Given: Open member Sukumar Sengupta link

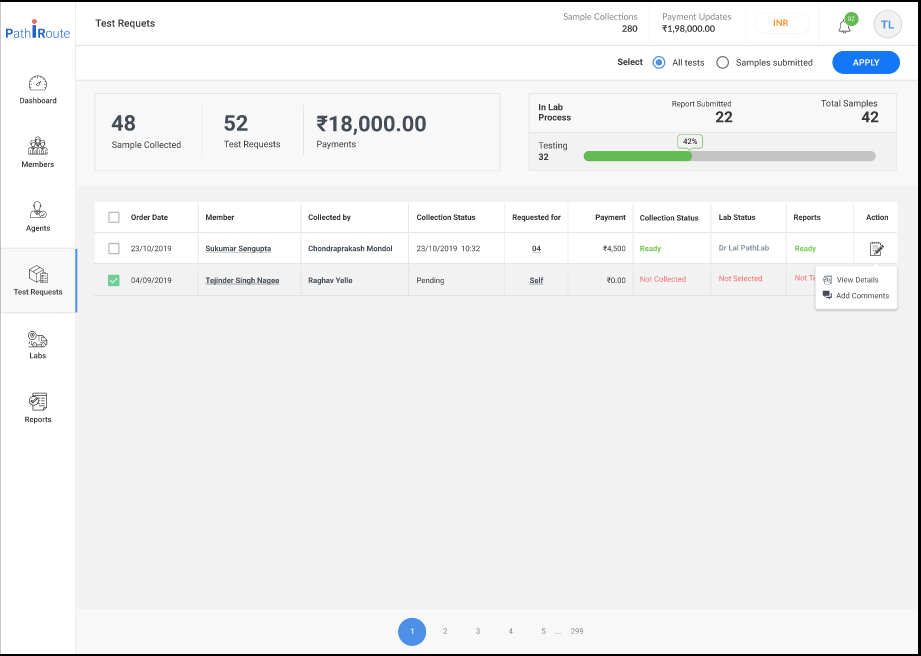Looking at the screenshot, I should tap(238, 248).
